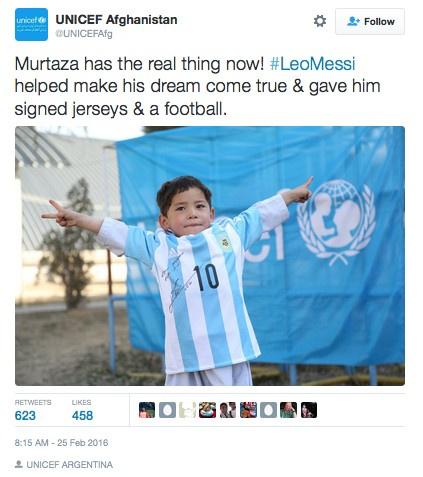Click the Follow button
The height and width of the screenshot is (477, 423).
tap(370, 22)
